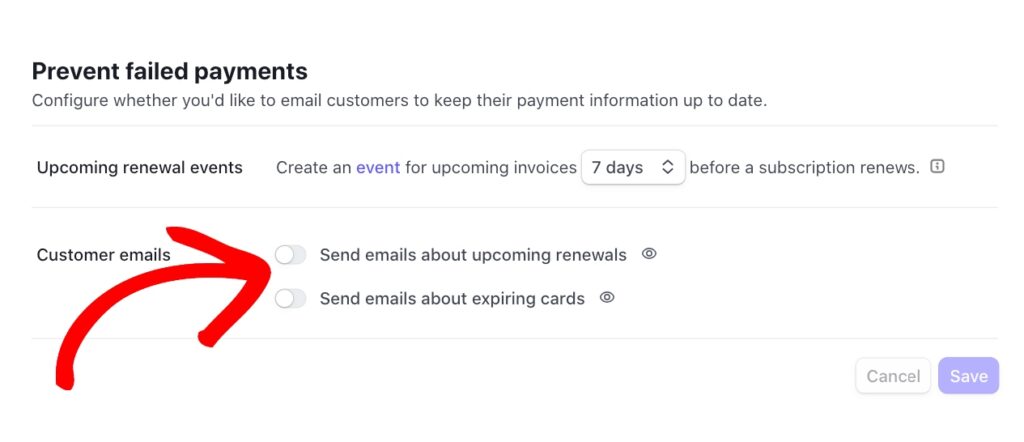1024x442 pixels.
Task: Click the "Customer emails" row label
Action: pyautogui.click(x=104, y=255)
